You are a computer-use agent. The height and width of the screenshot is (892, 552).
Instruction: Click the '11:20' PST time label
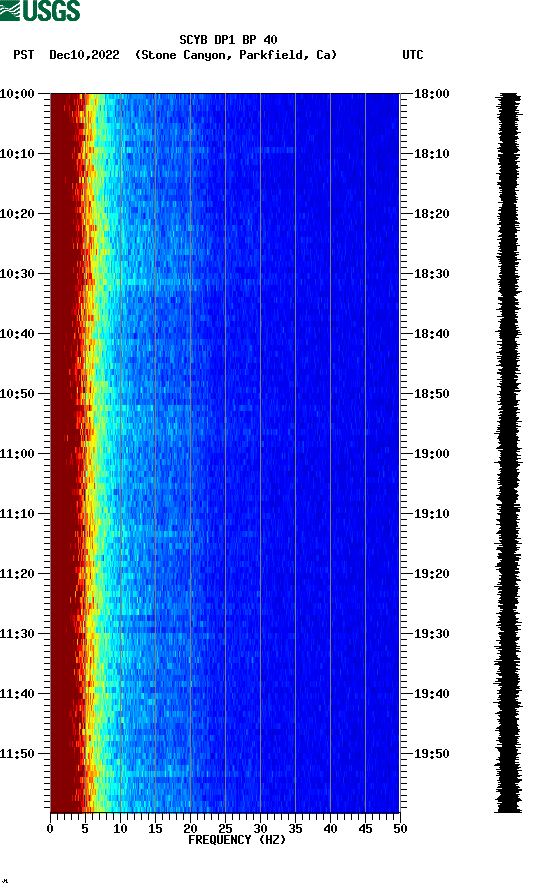click(17, 574)
